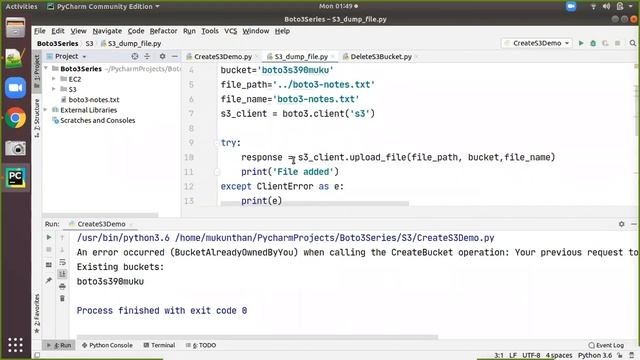Viewport: 640px width, 360px height.
Task: Click the Debug bug icon in toolbar
Action: pos(593,43)
